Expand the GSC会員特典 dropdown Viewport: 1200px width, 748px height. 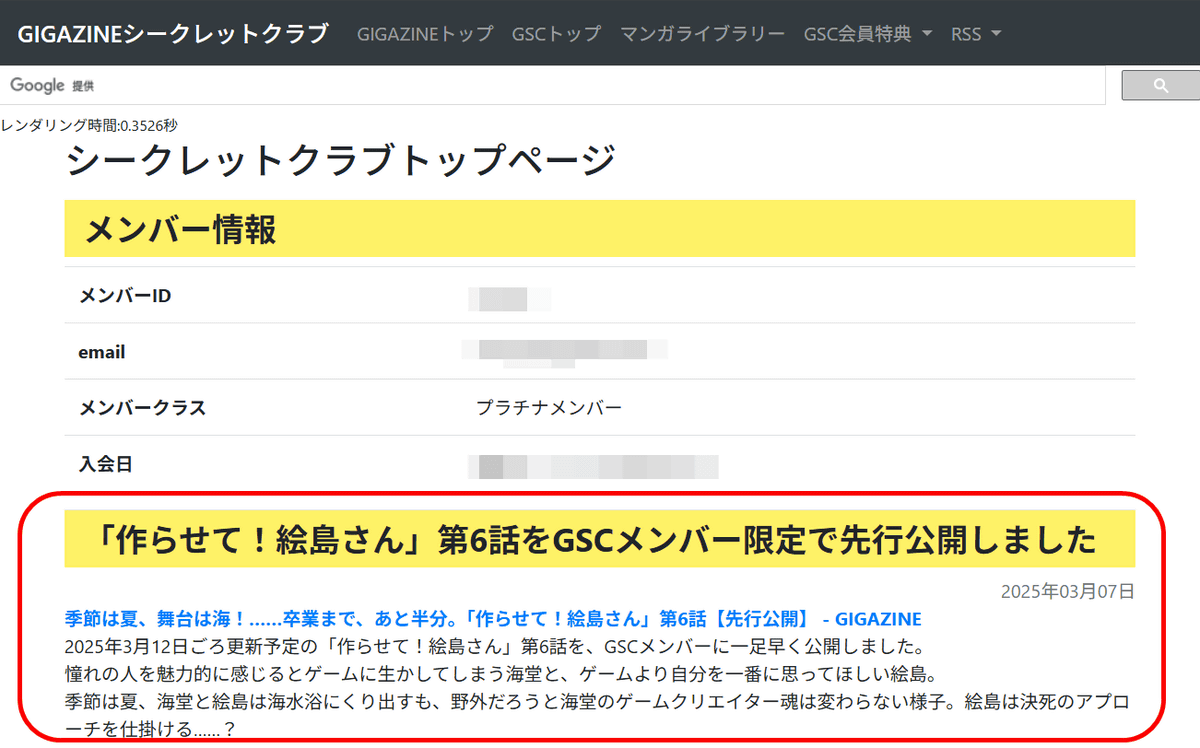coord(867,34)
